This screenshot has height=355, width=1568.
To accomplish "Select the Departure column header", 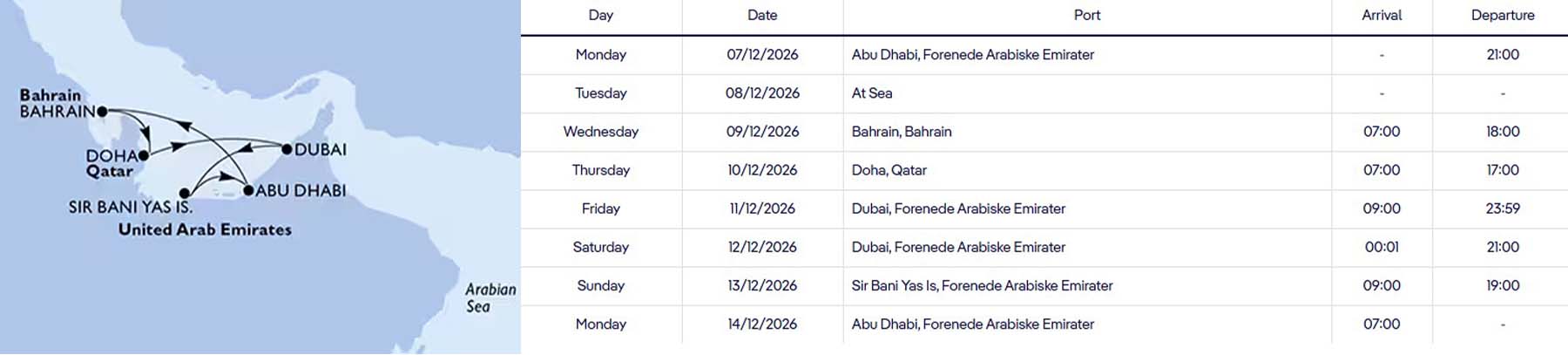I will coord(1503,15).
